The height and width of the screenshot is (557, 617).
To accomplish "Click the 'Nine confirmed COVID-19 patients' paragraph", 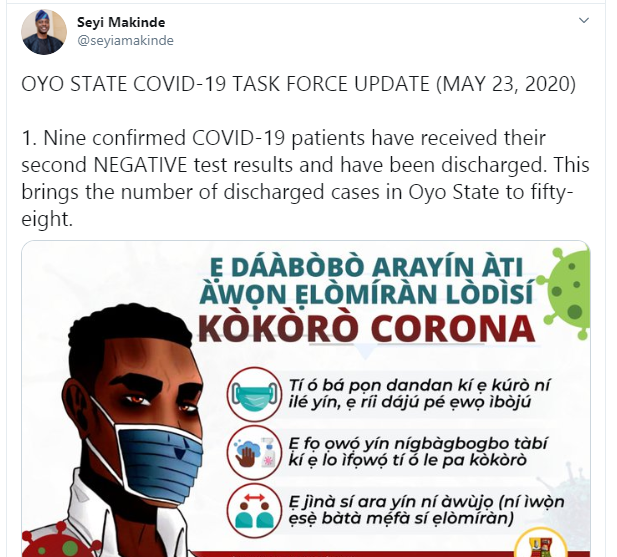I will (305, 179).
